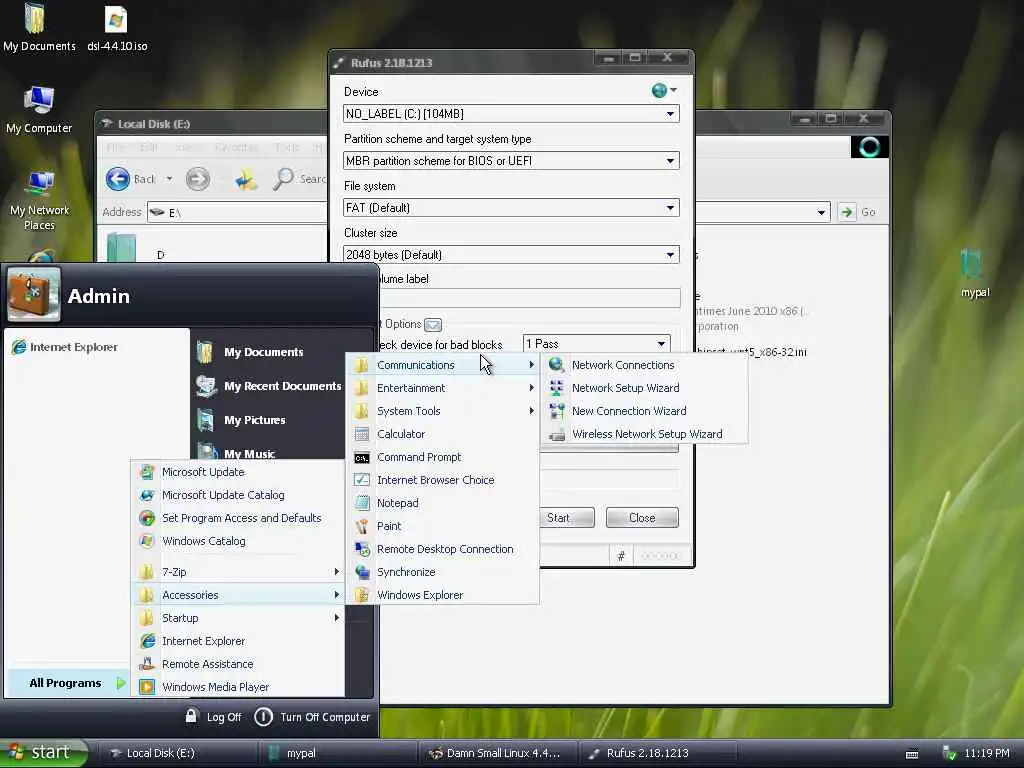The width and height of the screenshot is (1024, 768).
Task: Click the Rufus language globe icon
Action: (660, 90)
